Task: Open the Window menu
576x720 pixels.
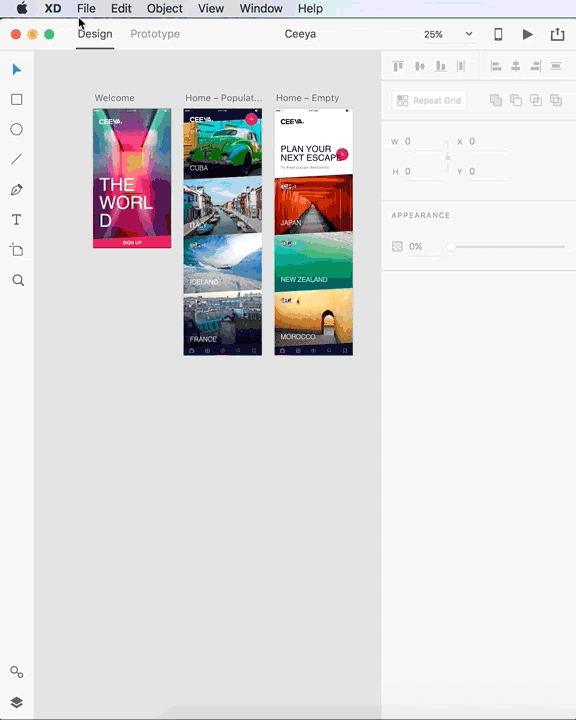Action: (x=261, y=8)
